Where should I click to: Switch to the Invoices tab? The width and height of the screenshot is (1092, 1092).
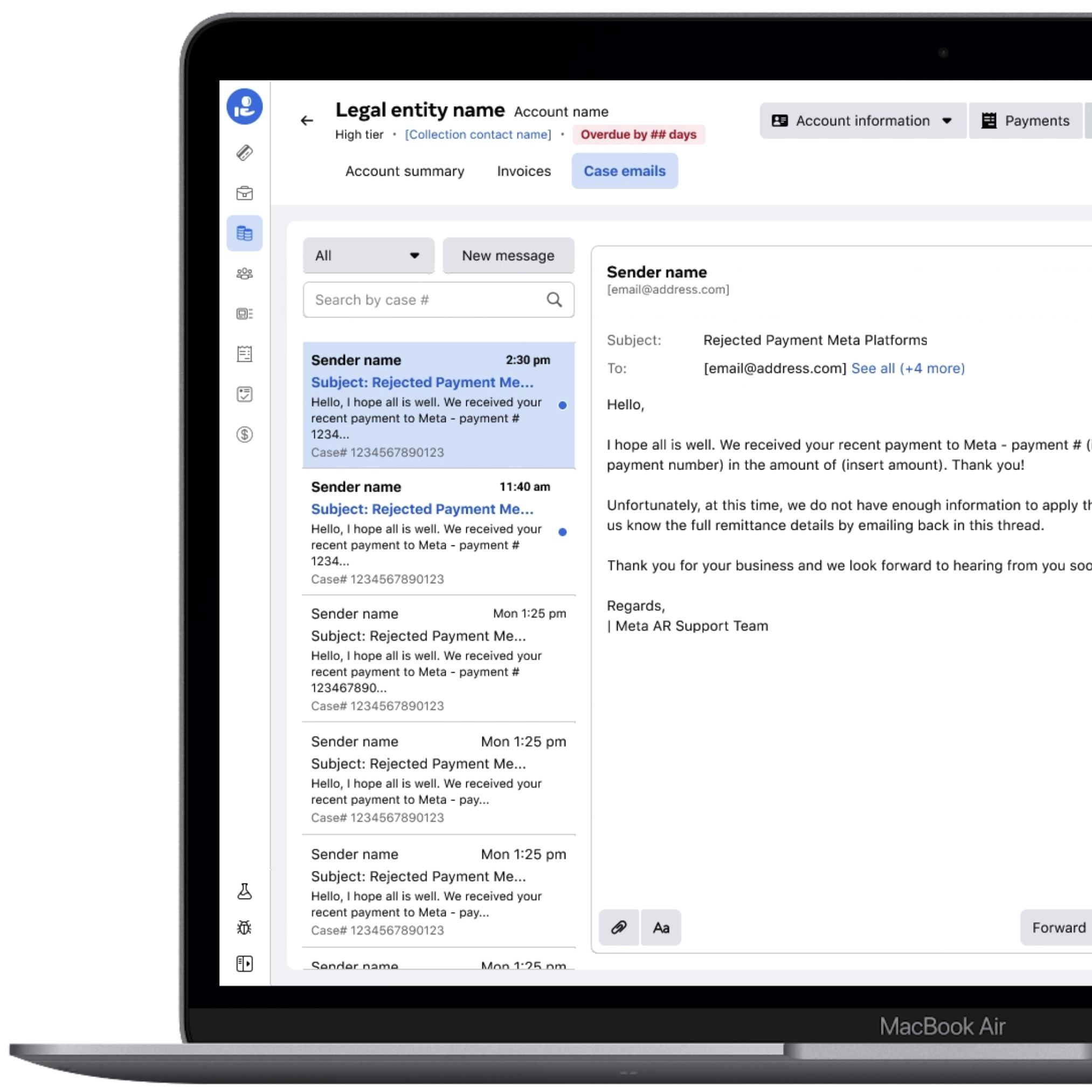[x=523, y=171]
